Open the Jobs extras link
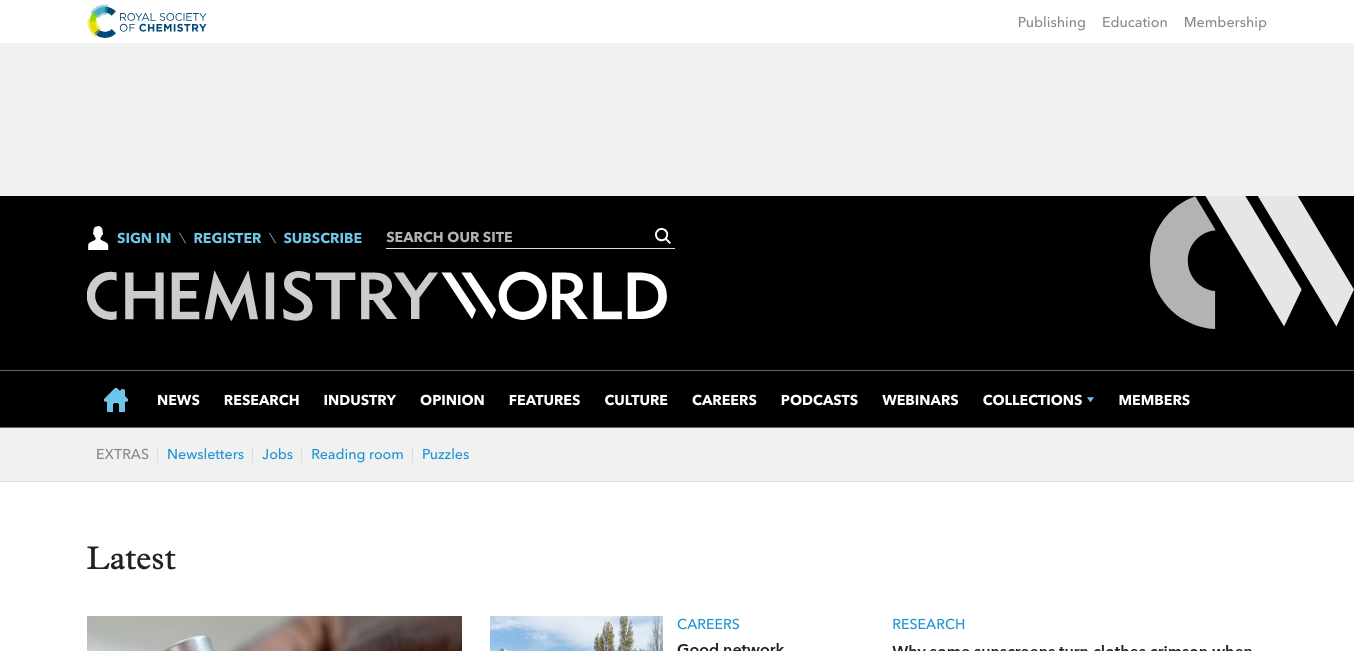1366x651 pixels. pos(277,454)
